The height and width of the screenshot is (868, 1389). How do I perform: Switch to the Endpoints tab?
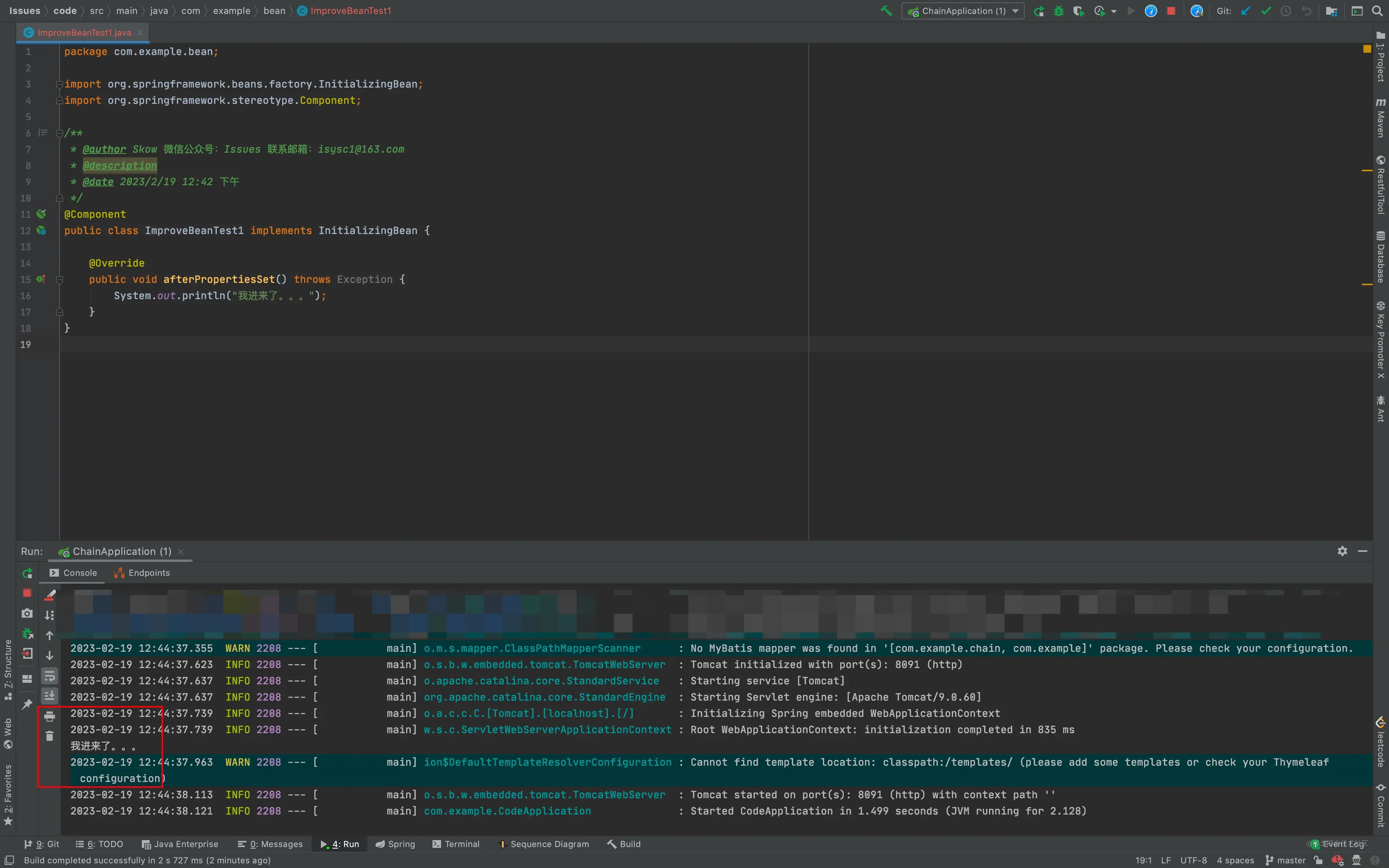142,573
